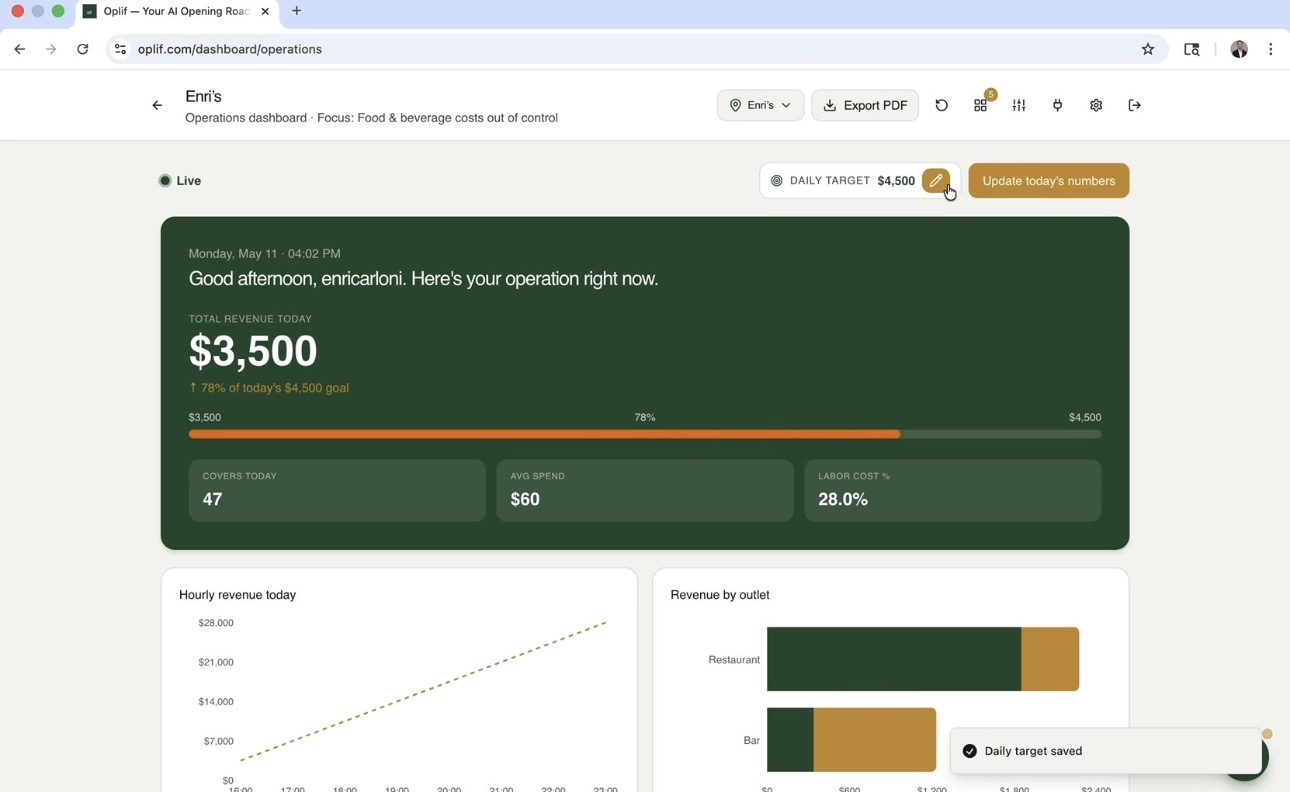This screenshot has height=792, width=1290.
Task: Click the Restaurant green bar segment
Action: point(894,659)
